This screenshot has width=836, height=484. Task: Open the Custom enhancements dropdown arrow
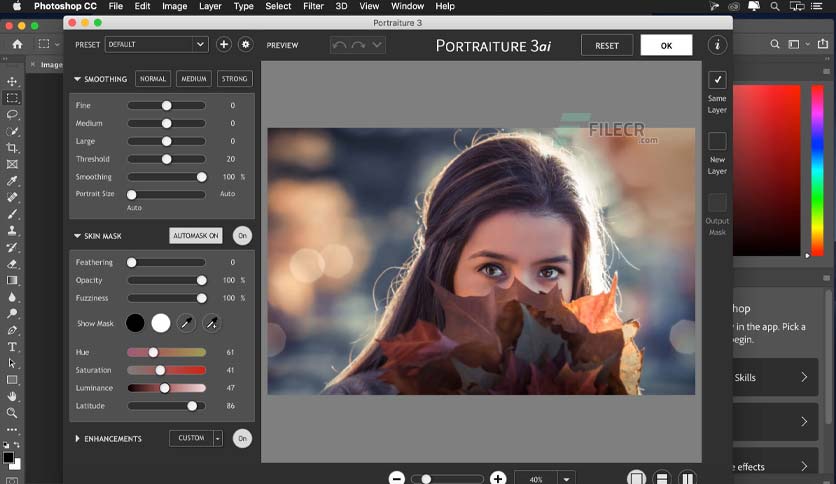pos(218,439)
